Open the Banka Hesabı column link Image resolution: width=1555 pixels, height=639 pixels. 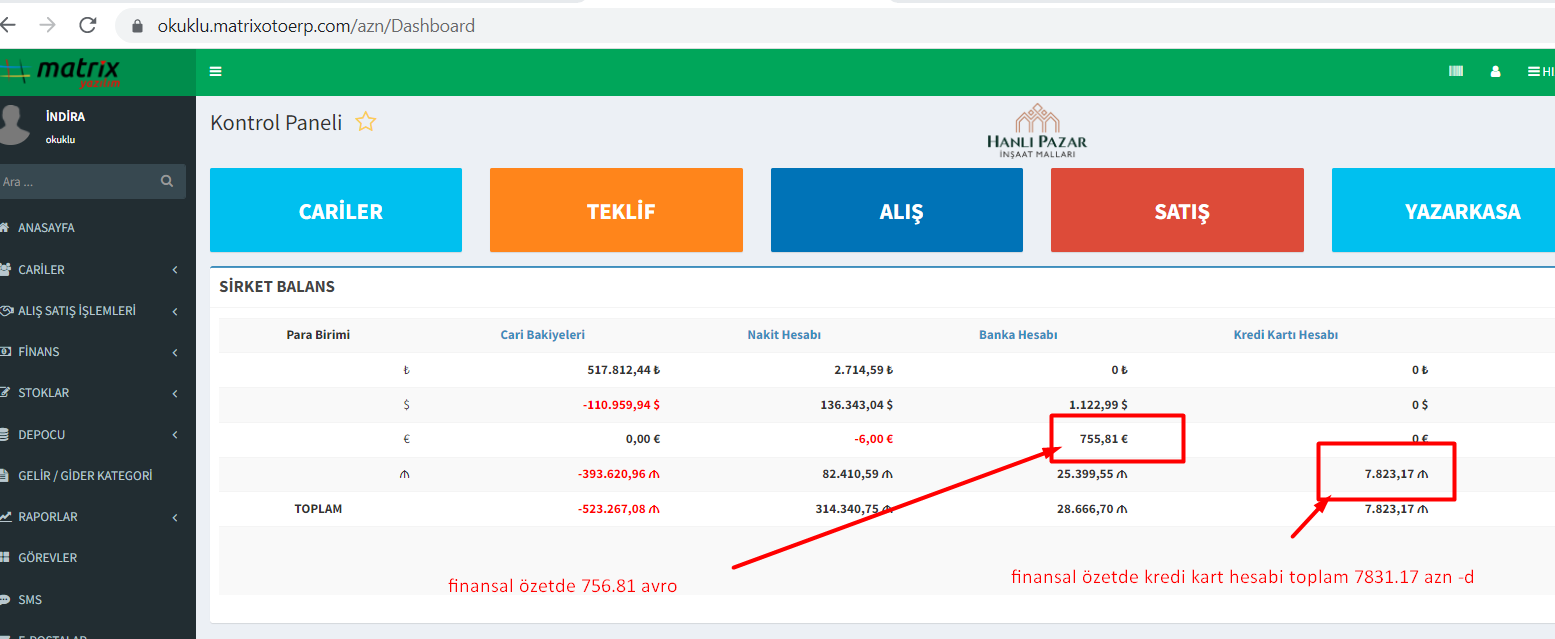pos(1017,335)
